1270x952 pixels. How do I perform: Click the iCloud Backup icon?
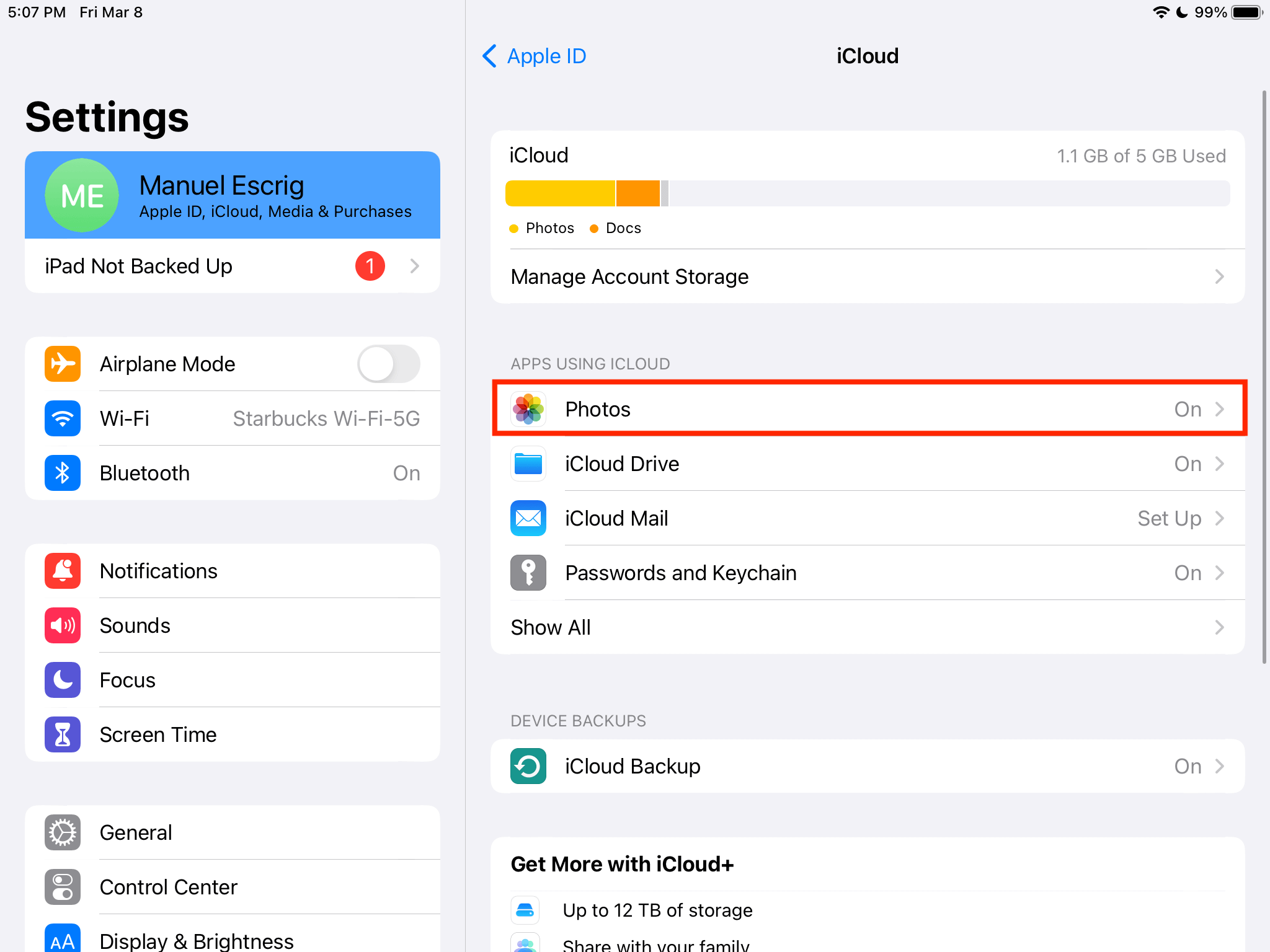[528, 767]
